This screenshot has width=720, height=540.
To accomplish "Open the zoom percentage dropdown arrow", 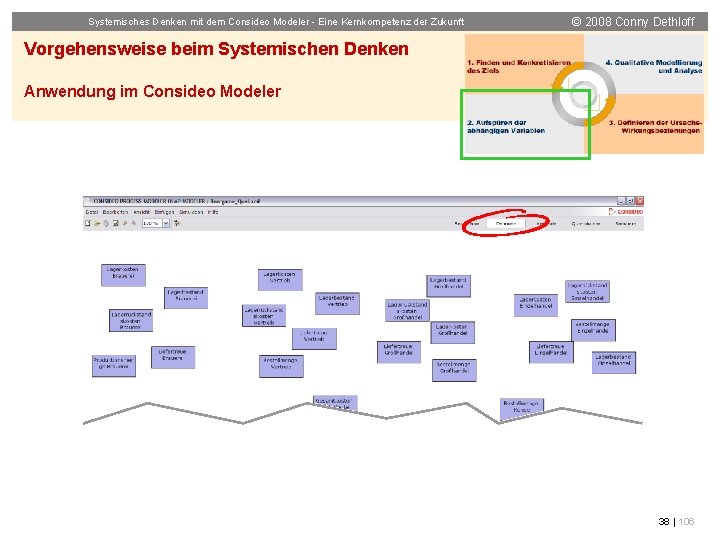I will 166,223.
